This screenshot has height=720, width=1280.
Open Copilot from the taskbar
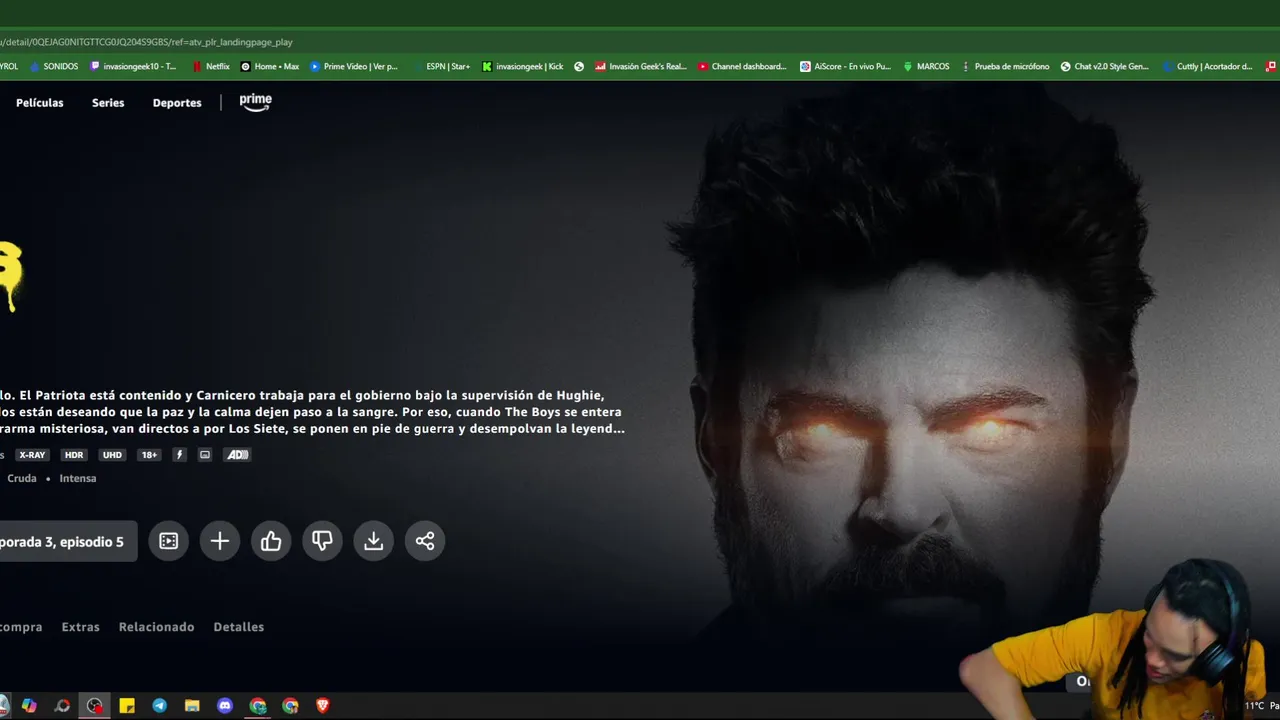[x=29, y=706]
